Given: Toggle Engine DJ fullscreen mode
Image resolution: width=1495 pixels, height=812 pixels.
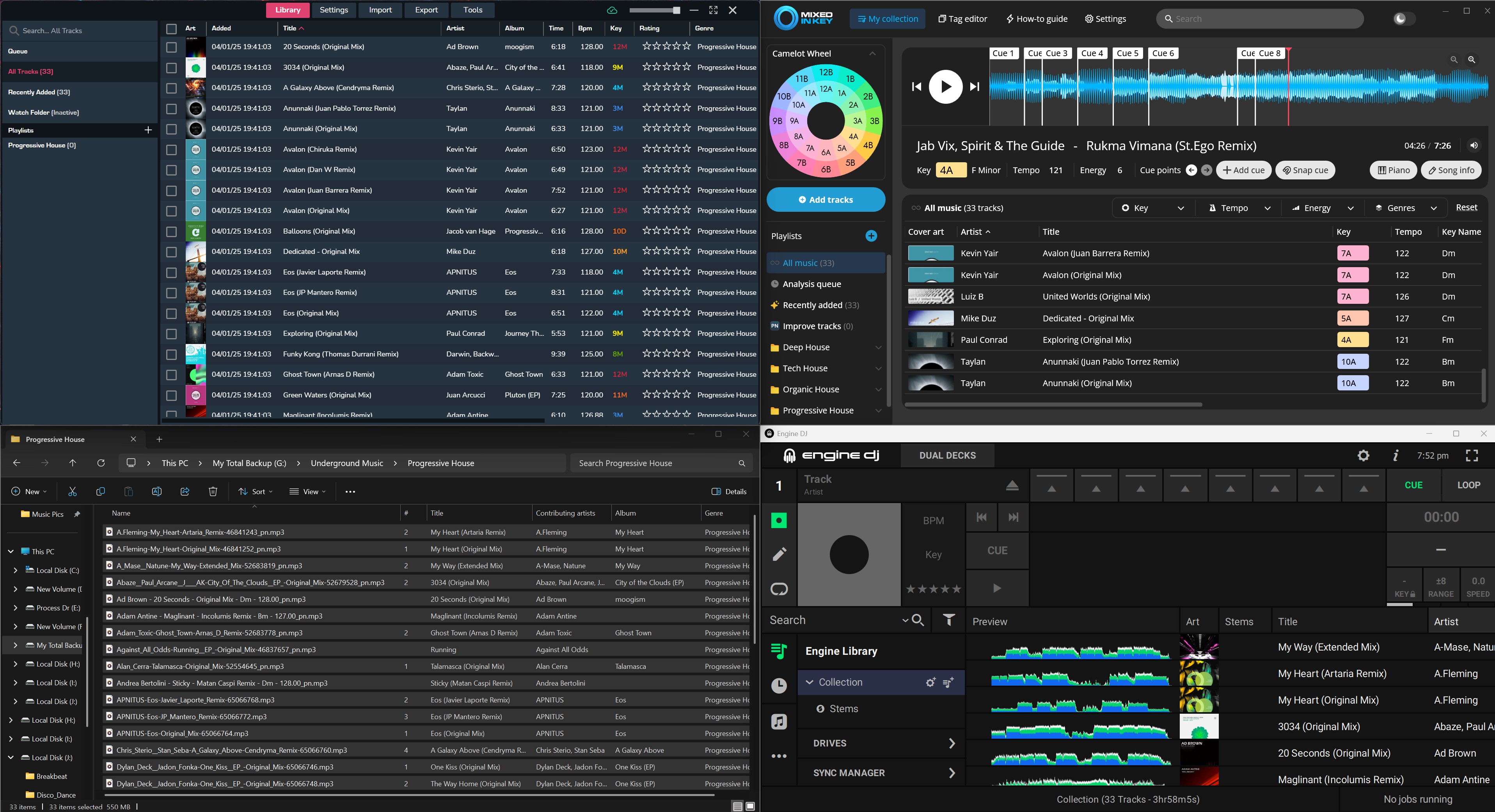Looking at the screenshot, I should tap(1472, 456).
